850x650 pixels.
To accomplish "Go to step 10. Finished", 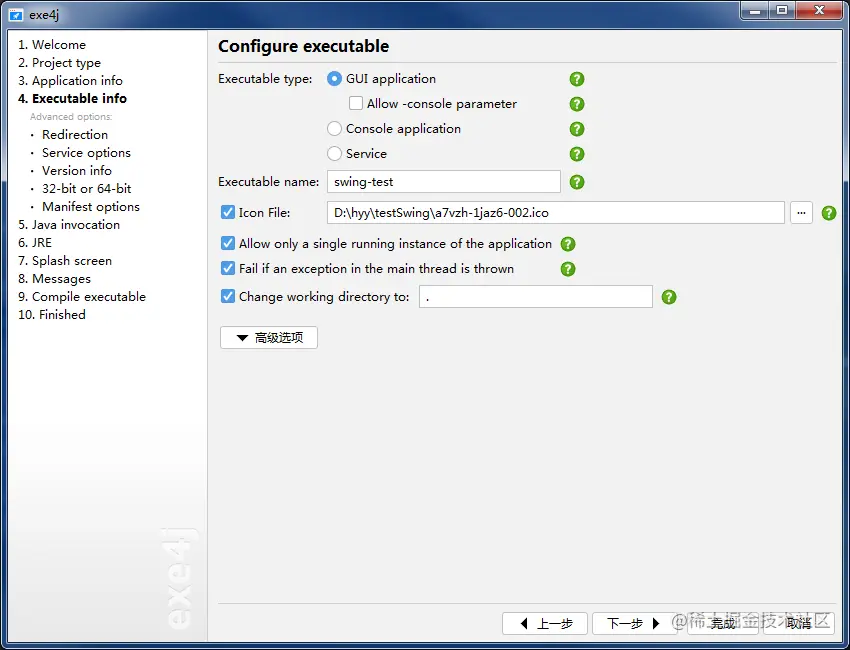I will (52, 315).
